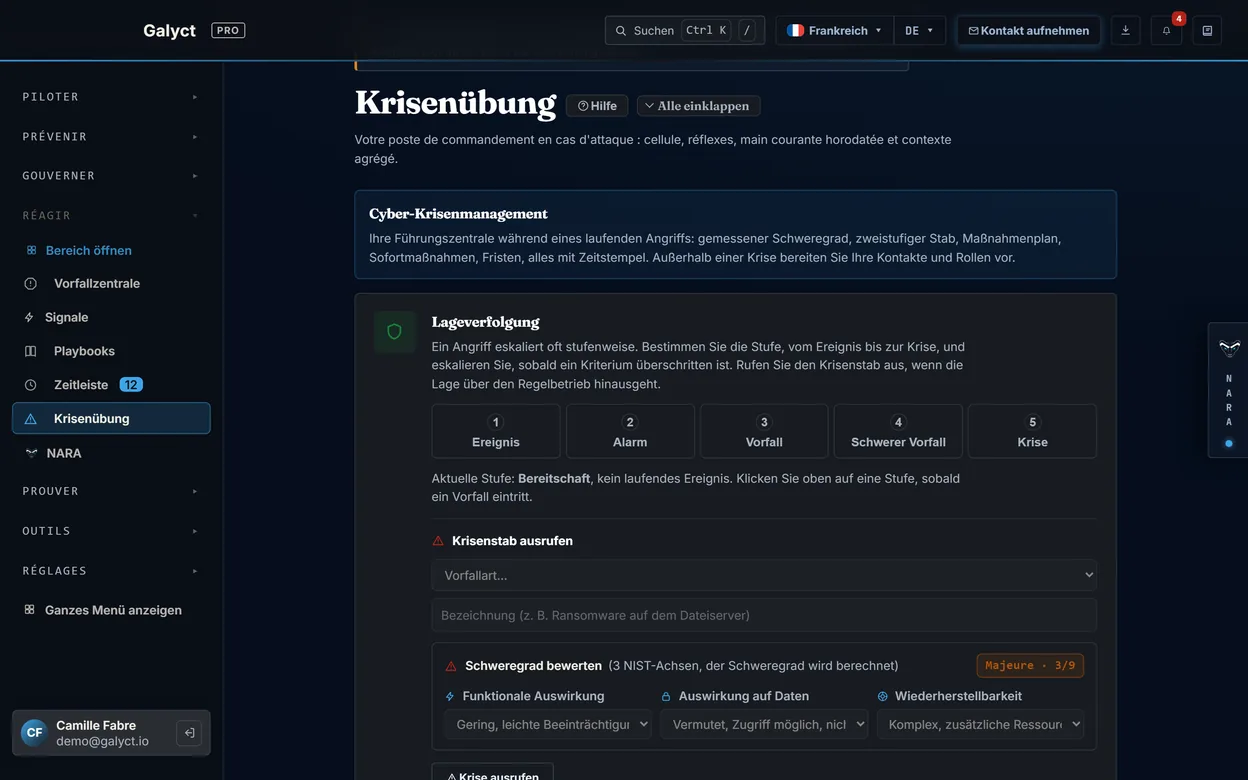Open notifications bell with 4 badge
Image resolution: width=1248 pixels, height=780 pixels.
click(1166, 31)
